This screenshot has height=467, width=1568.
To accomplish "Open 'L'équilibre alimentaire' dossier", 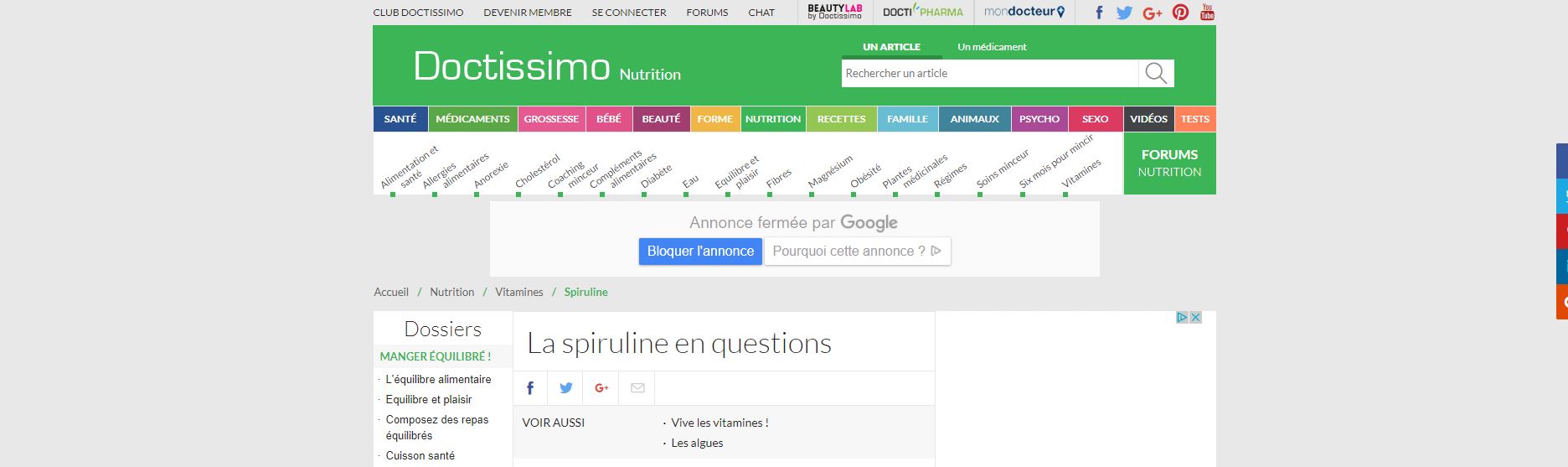I will click(438, 380).
